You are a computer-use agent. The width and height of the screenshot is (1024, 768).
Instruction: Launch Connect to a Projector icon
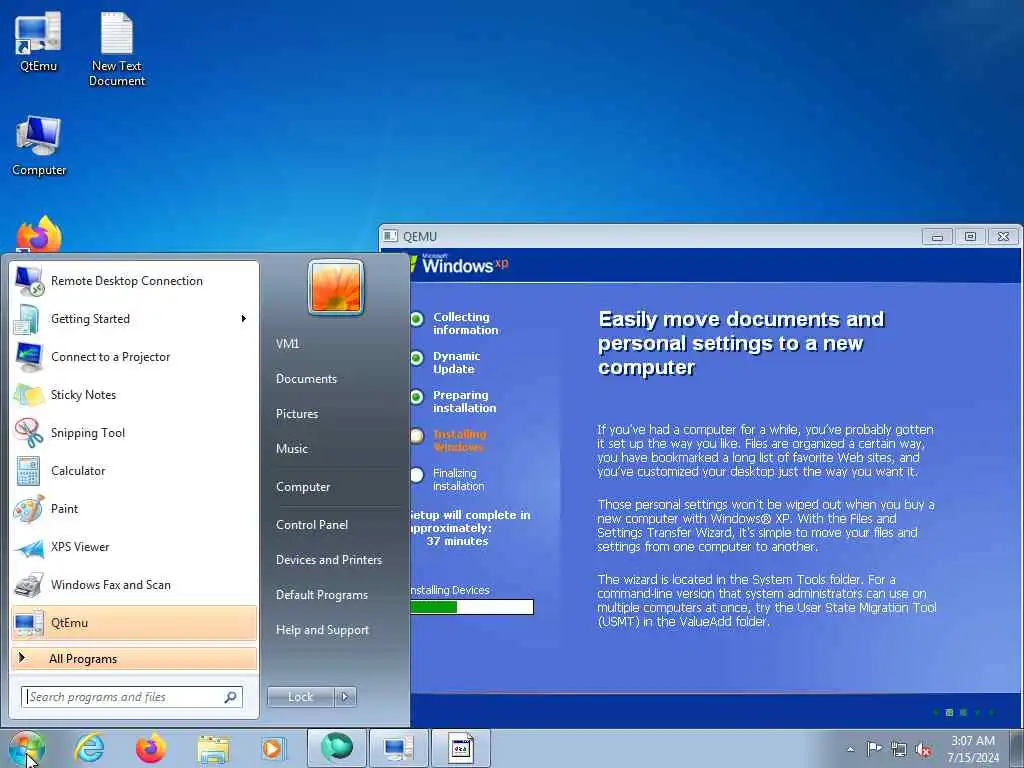29,357
